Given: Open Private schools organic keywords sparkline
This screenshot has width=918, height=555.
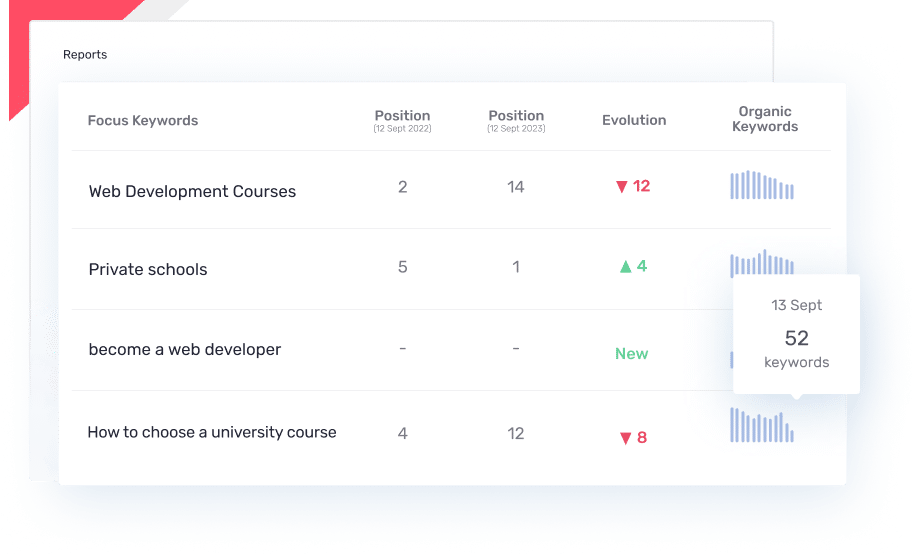Looking at the screenshot, I should tap(762, 262).
